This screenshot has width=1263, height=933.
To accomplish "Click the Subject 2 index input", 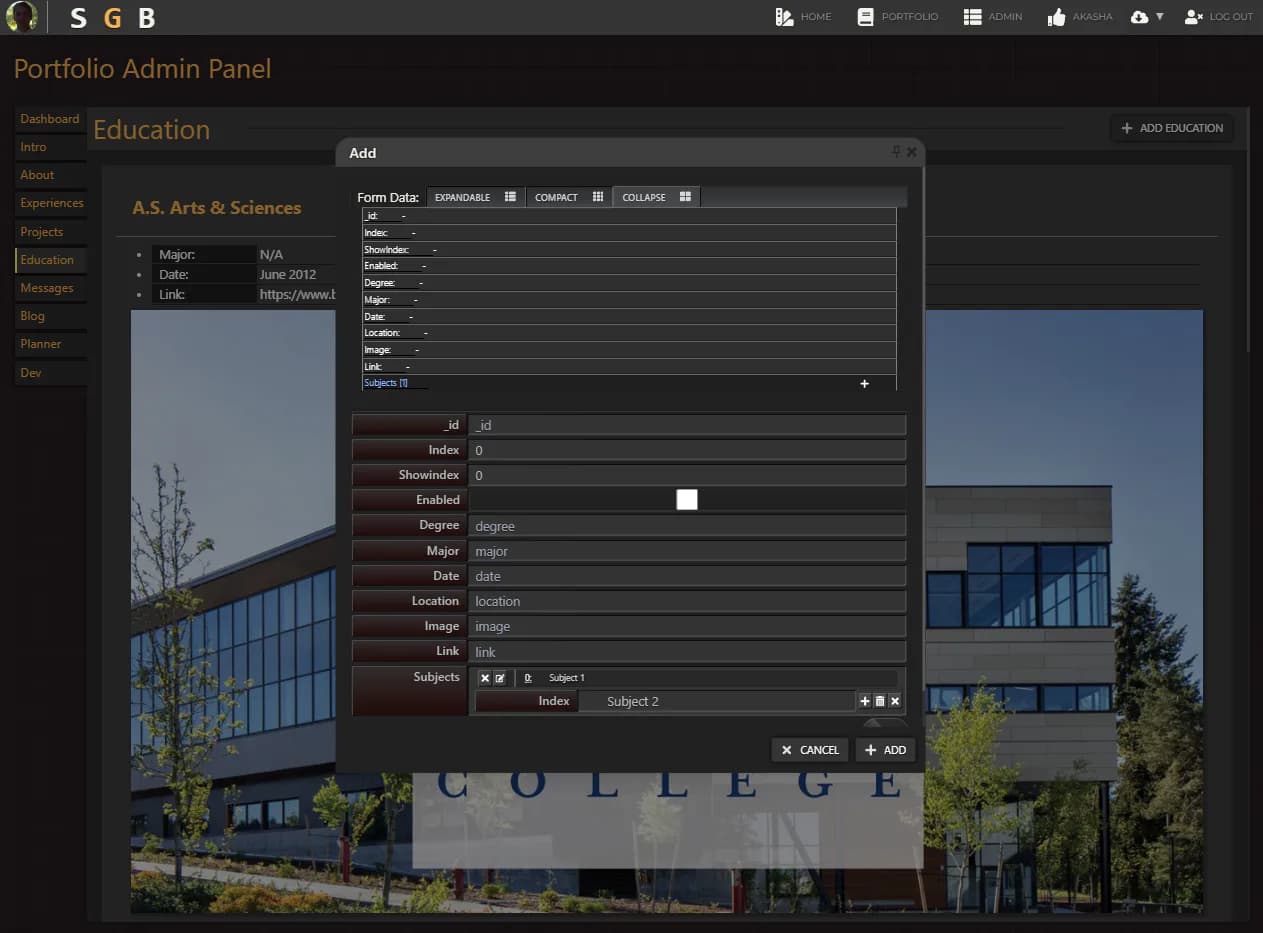I will tap(716, 701).
